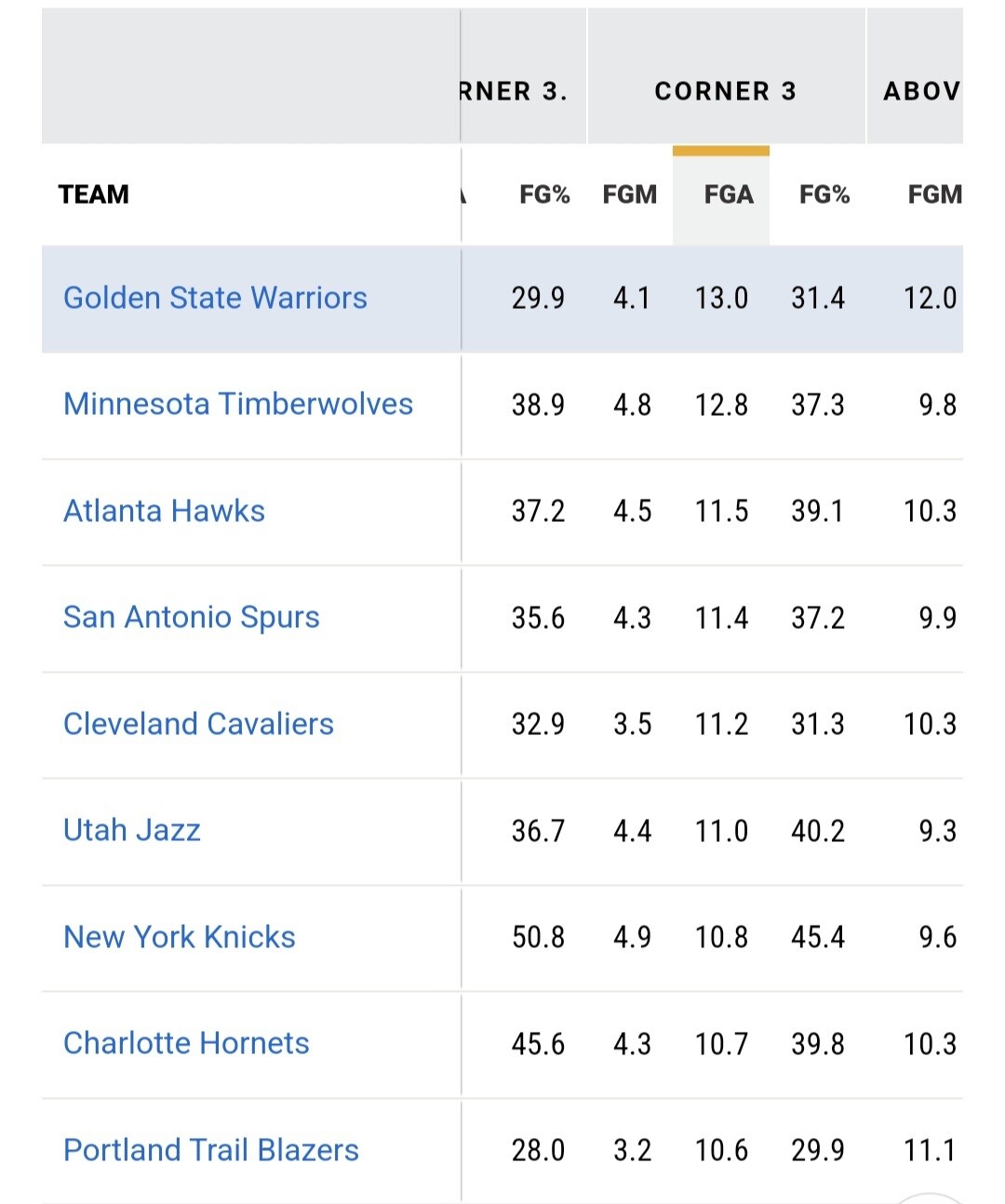Click the CORNER 3 group header
The width and height of the screenshot is (1005, 1204).
point(726,91)
